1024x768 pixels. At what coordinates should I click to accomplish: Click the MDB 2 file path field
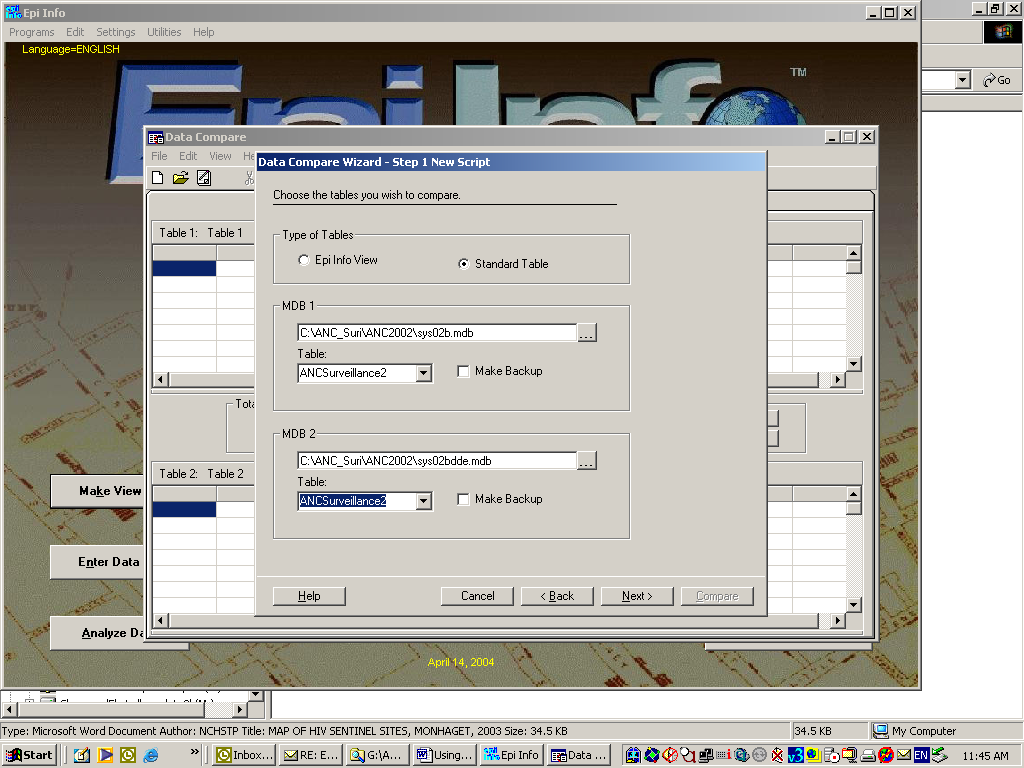(437, 461)
